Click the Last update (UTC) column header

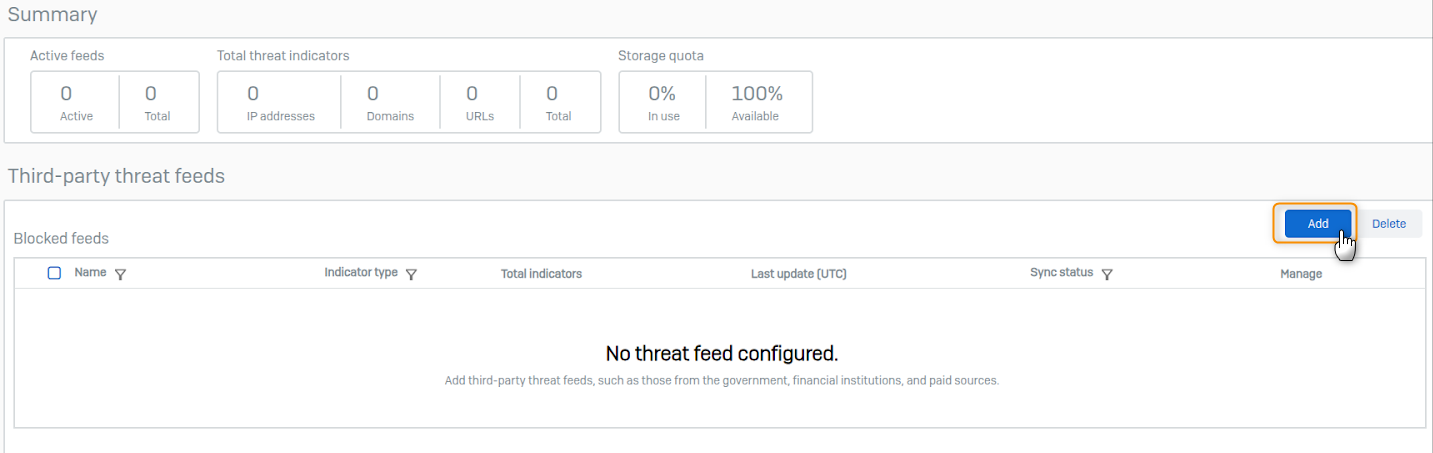click(798, 274)
